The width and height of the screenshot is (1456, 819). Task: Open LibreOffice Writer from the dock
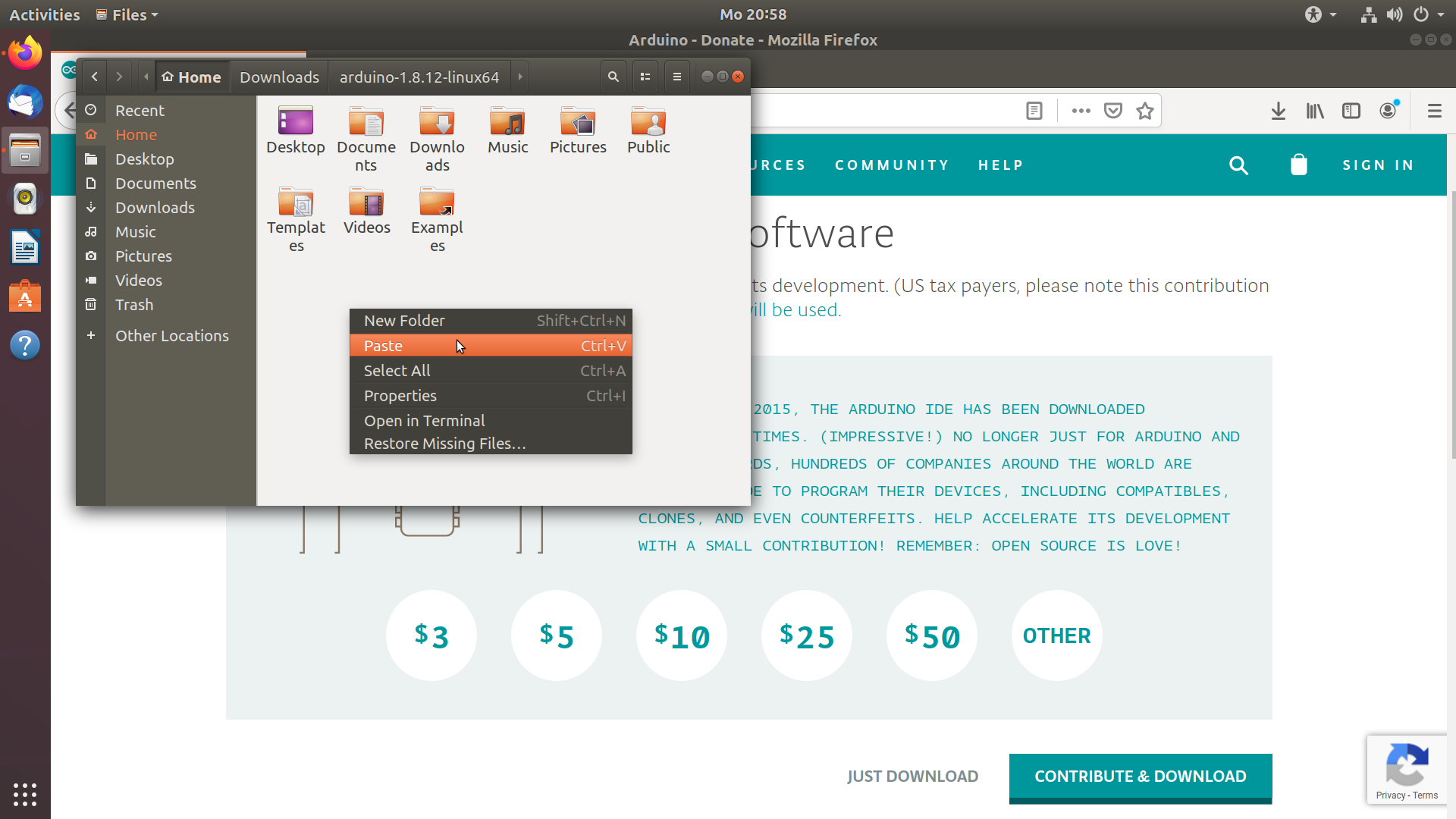click(x=25, y=247)
